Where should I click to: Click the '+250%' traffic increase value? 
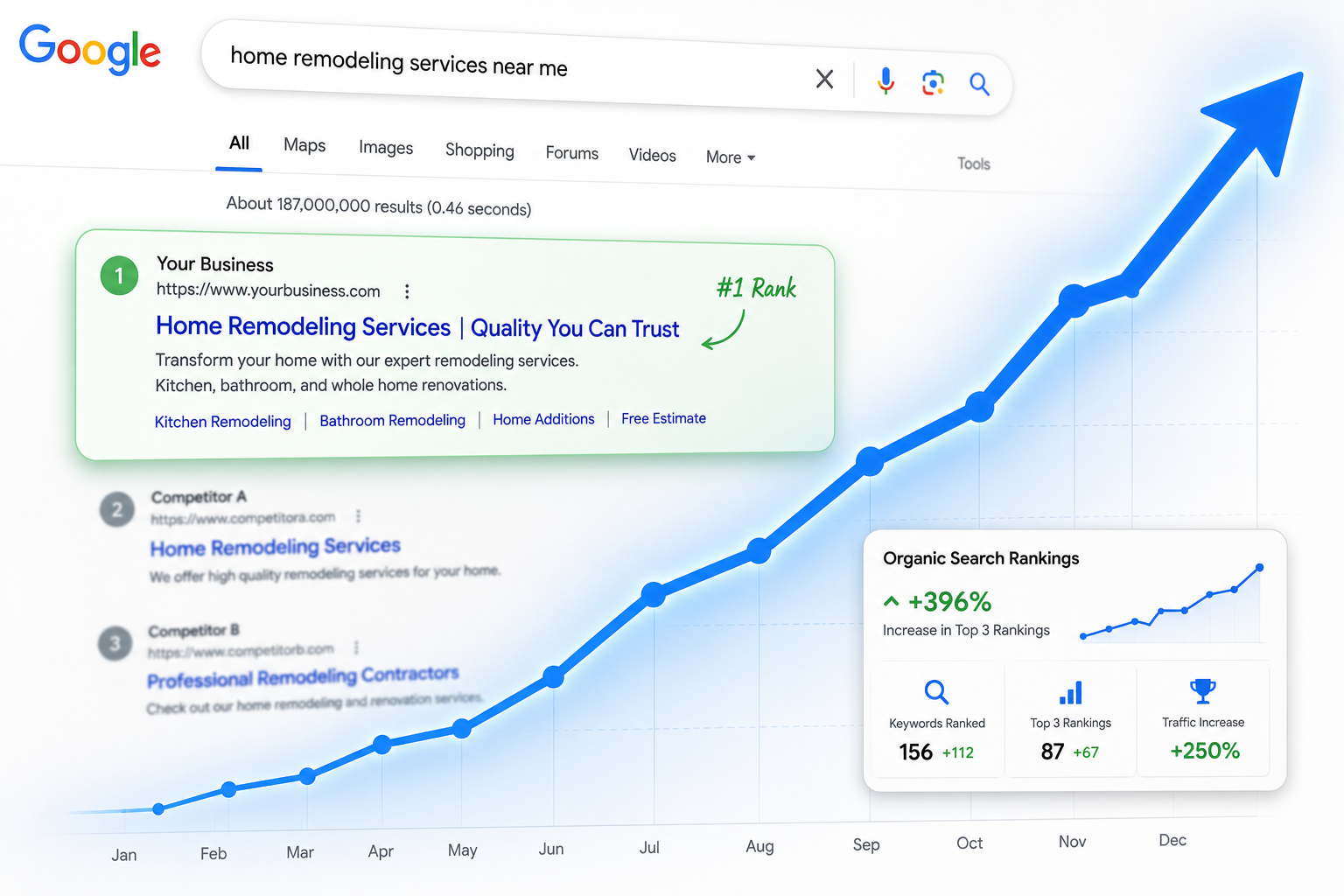[x=1205, y=751]
